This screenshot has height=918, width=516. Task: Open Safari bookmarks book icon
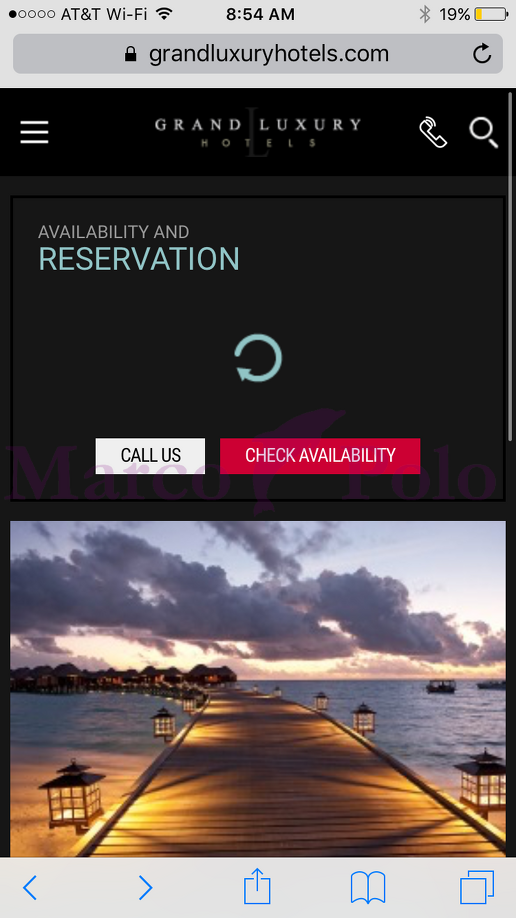click(368, 888)
